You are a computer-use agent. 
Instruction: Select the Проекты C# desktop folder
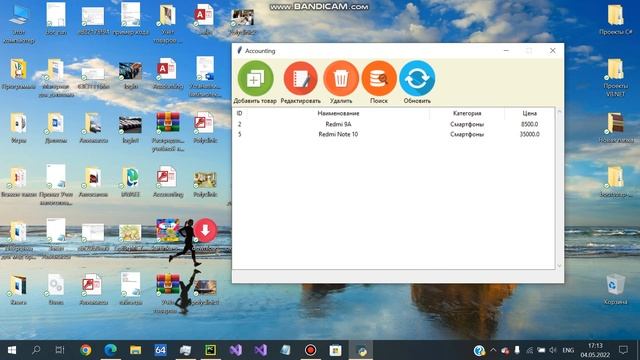[x=615, y=20]
